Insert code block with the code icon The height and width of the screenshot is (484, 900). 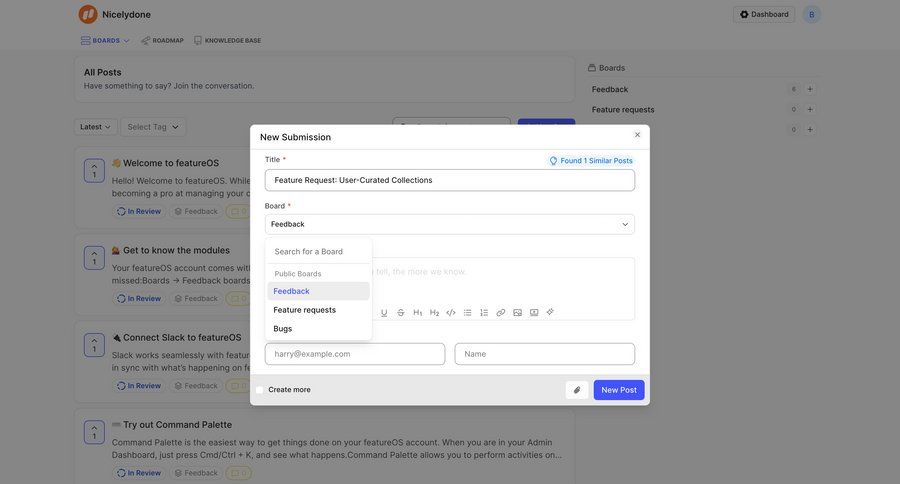pos(451,312)
